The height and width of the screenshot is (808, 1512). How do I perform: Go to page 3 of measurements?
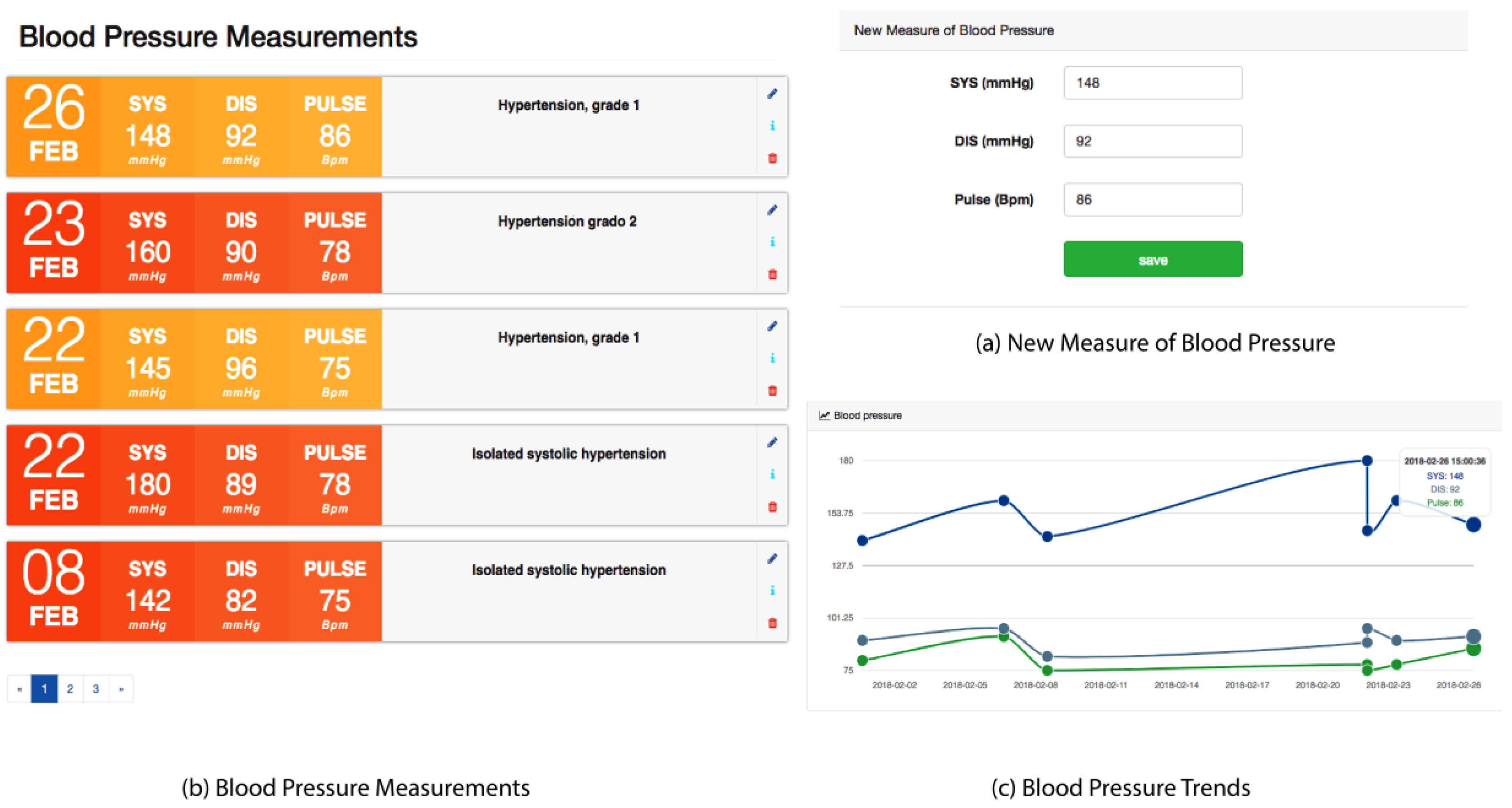(96, 689)
